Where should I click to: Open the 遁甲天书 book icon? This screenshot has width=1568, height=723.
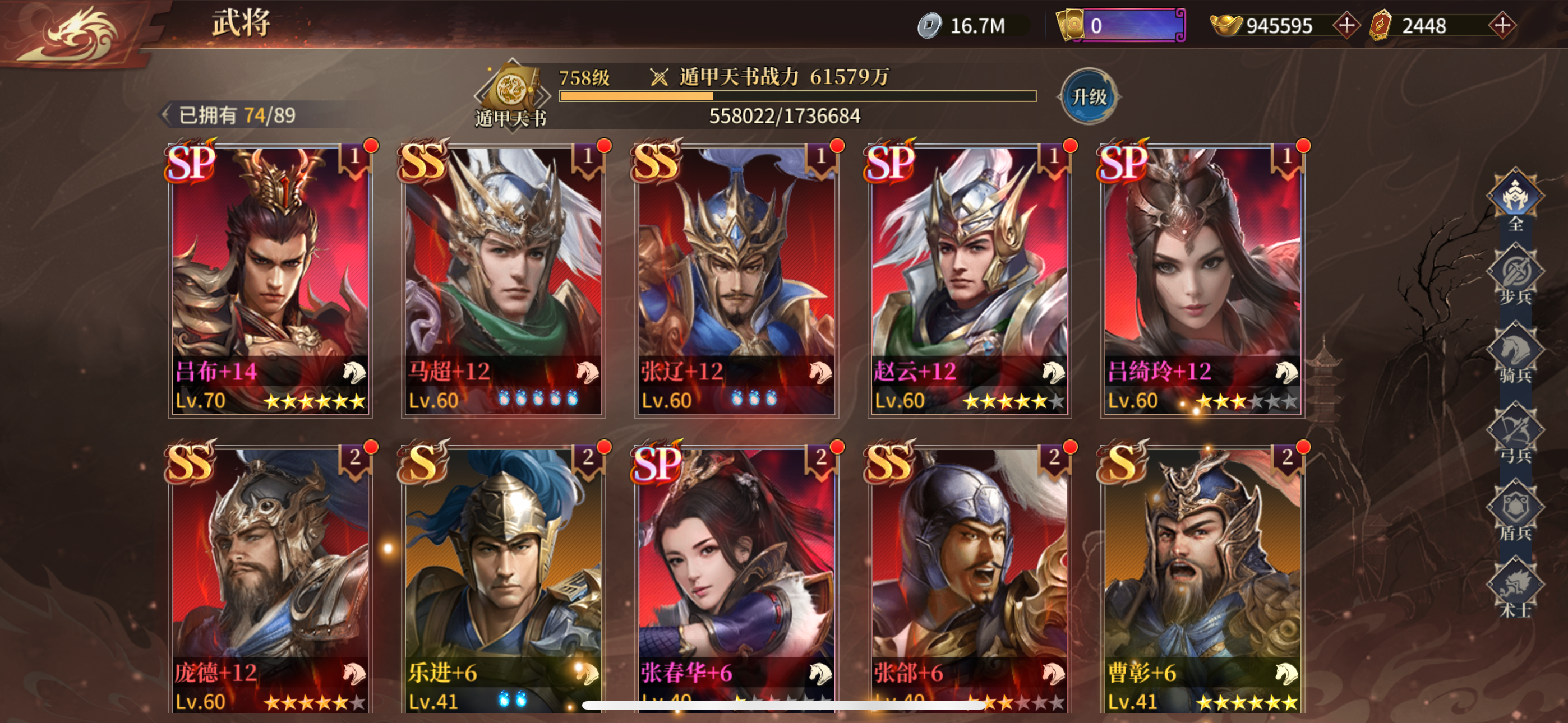coord(513,92)
